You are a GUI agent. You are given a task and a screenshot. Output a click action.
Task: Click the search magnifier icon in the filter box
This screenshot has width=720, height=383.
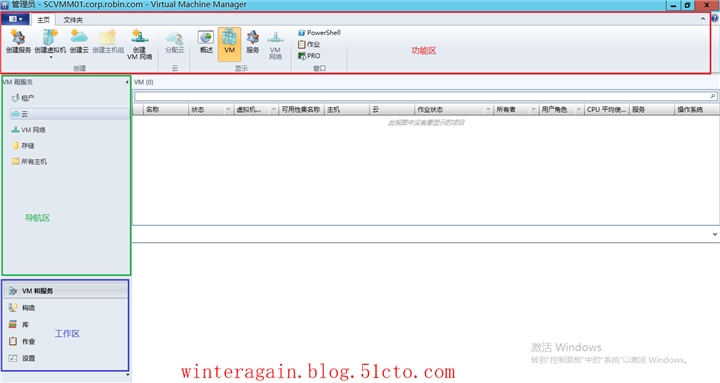tap(713, 96)
